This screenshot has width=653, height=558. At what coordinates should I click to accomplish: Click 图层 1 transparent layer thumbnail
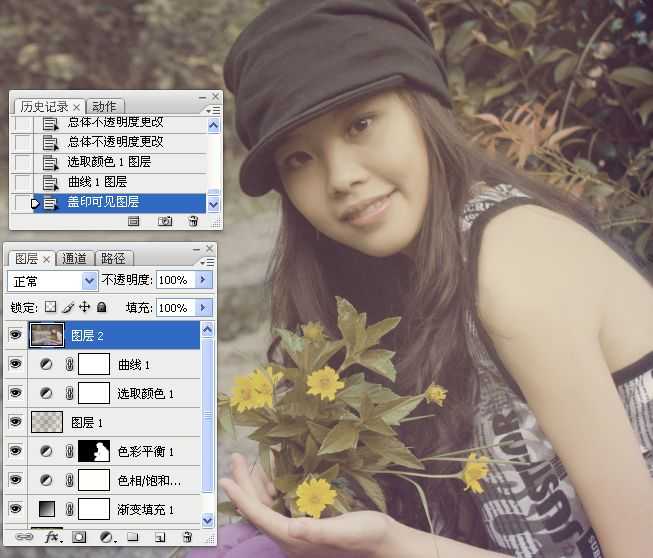point(47,422)
